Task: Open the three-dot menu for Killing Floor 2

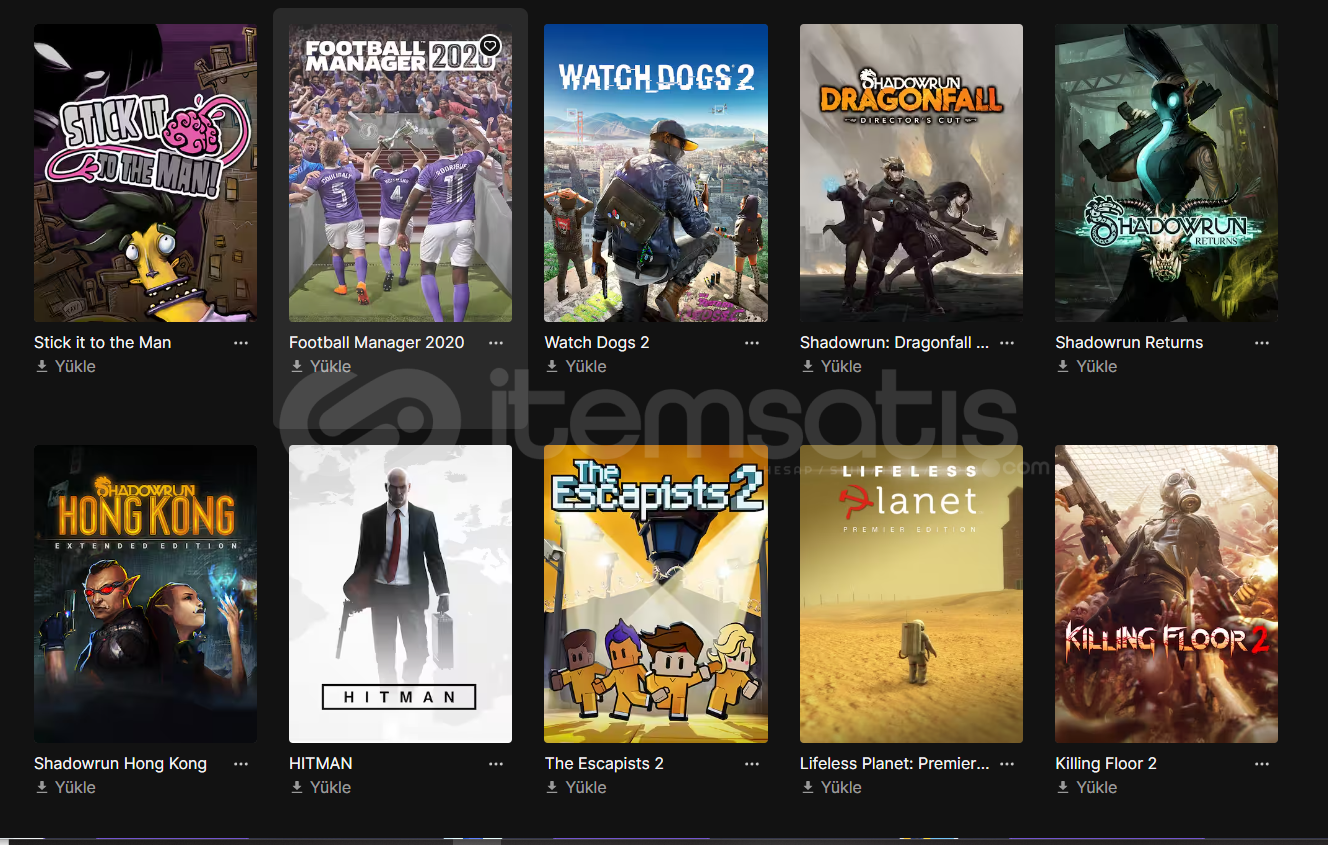Action: tap(1262, 763)
